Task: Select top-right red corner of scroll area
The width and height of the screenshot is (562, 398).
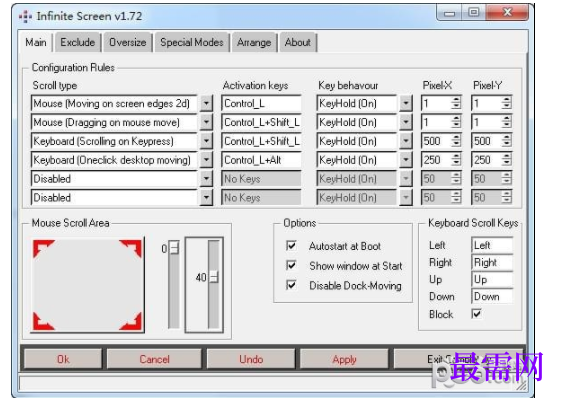Action: 131,248
